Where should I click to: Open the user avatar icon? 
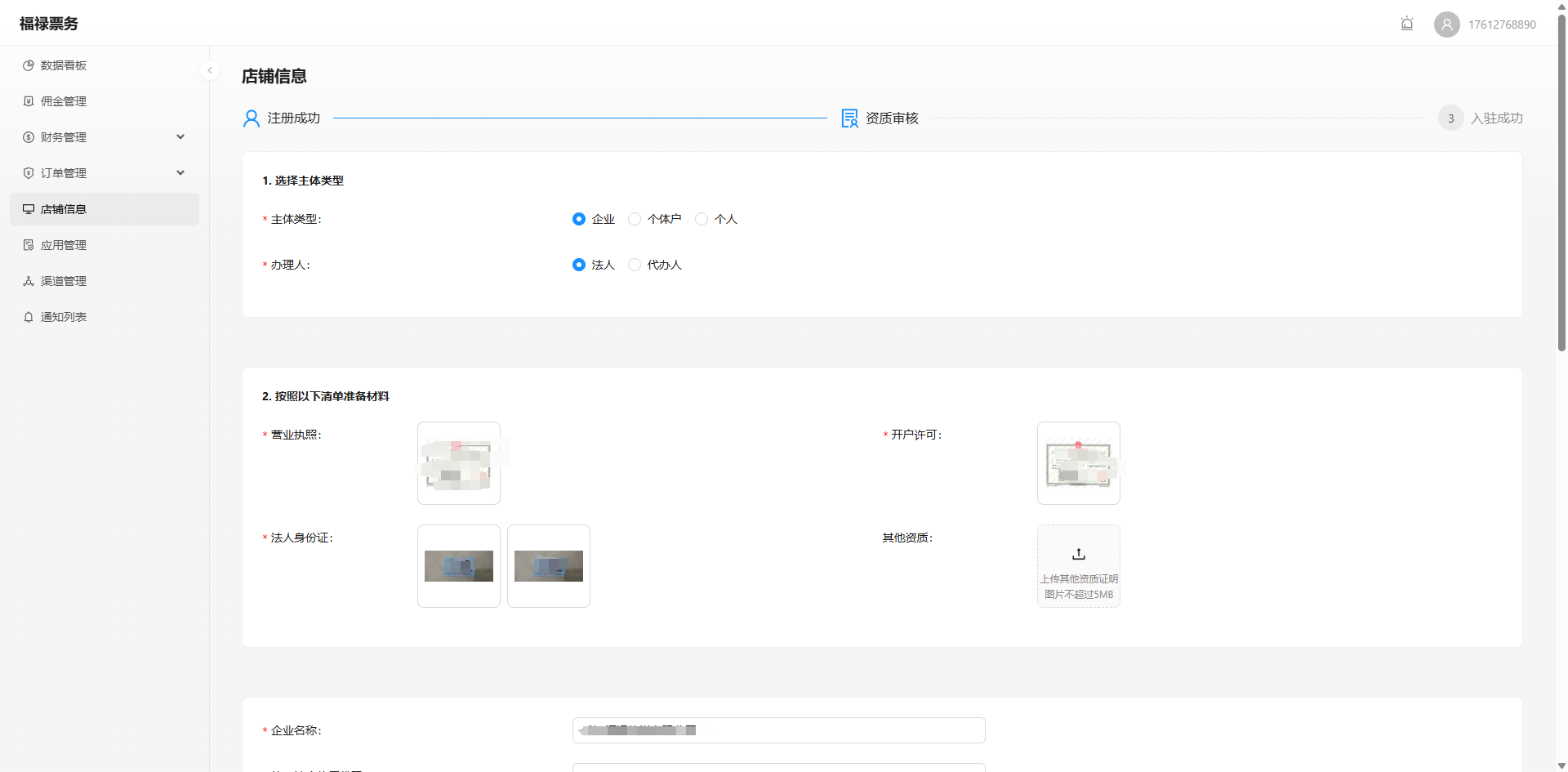[1446, 25]
